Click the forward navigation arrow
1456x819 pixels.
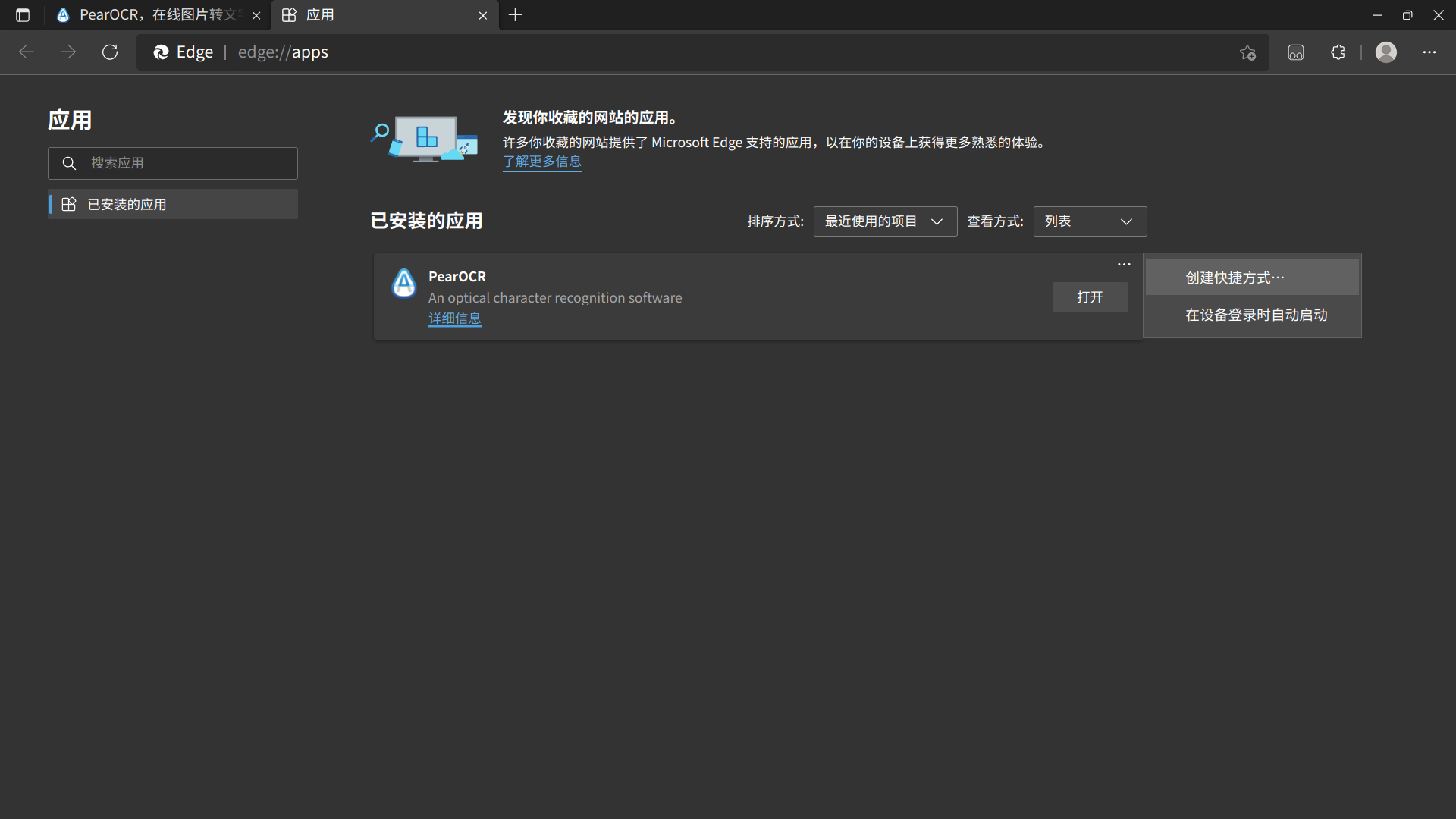coord(68,52)
